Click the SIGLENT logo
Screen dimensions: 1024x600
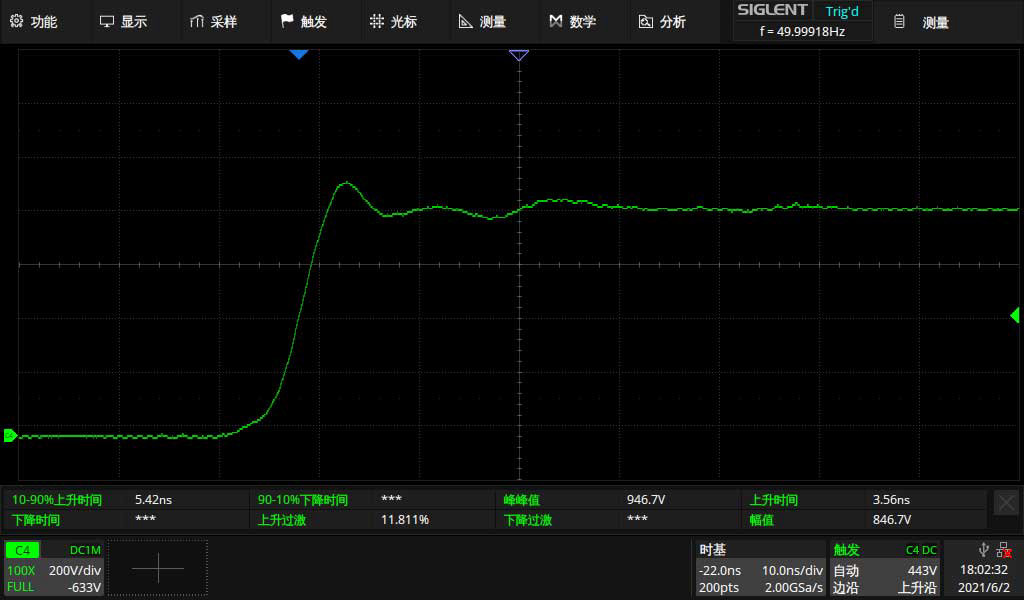tap(772, 10)
